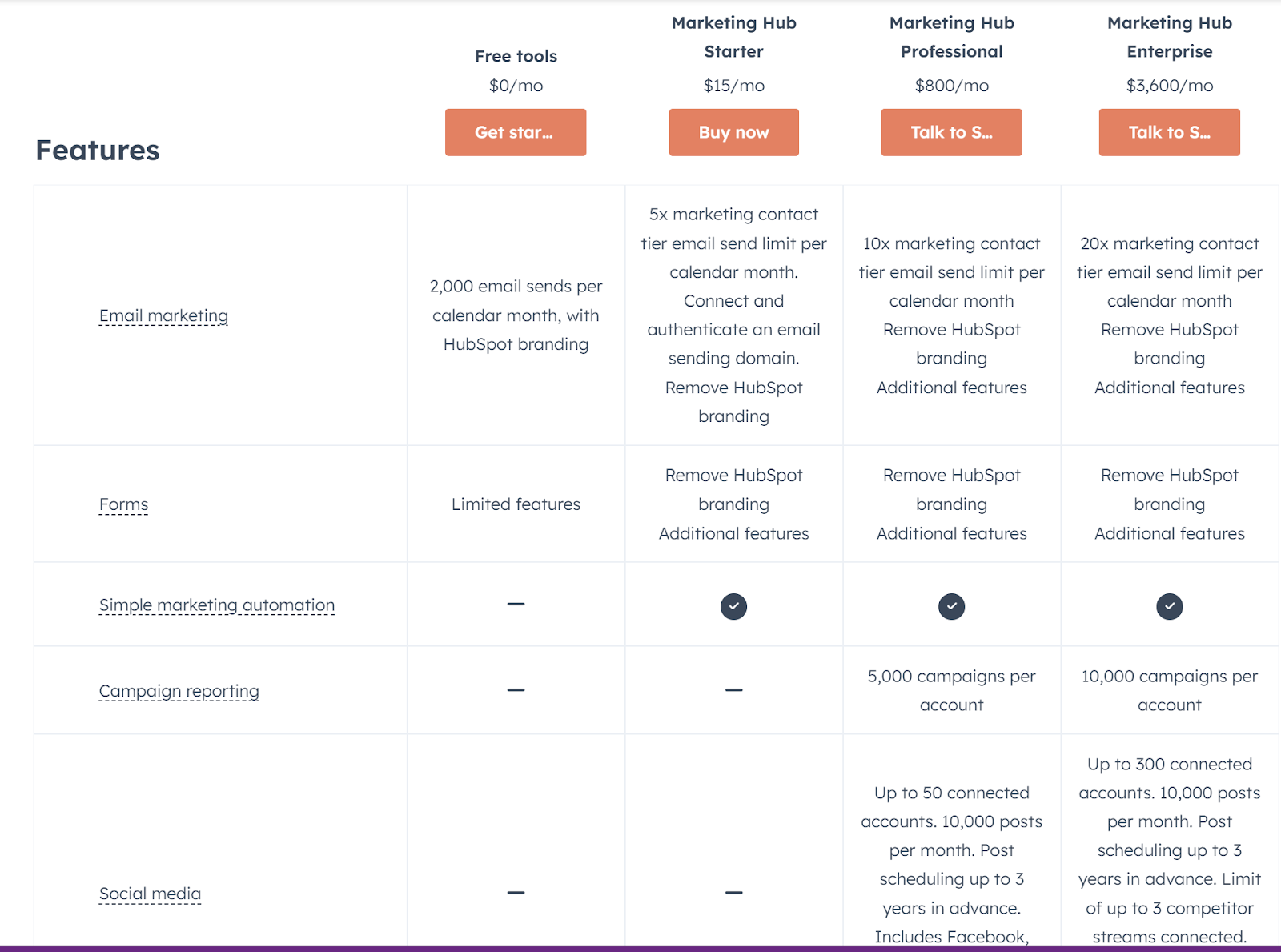Click the Free tools dash for Simple marketing automation

point(516,604)
